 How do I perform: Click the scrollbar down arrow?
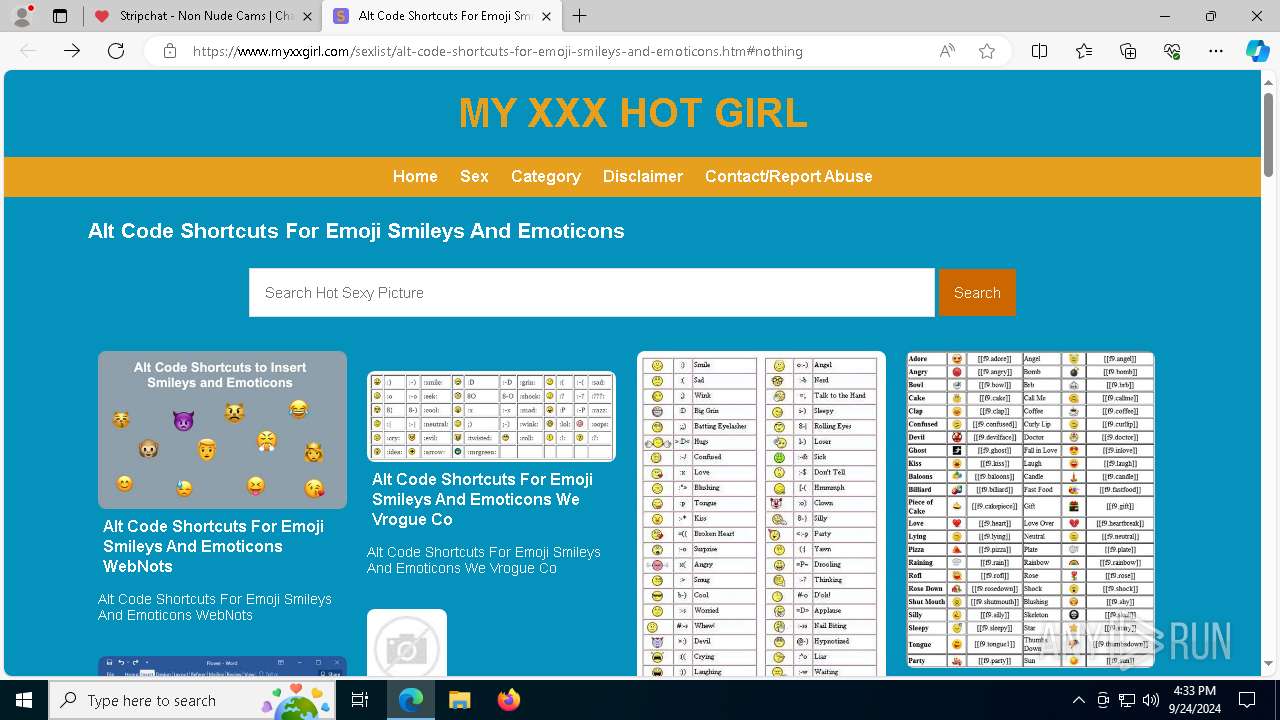(x=1269, y=664)
